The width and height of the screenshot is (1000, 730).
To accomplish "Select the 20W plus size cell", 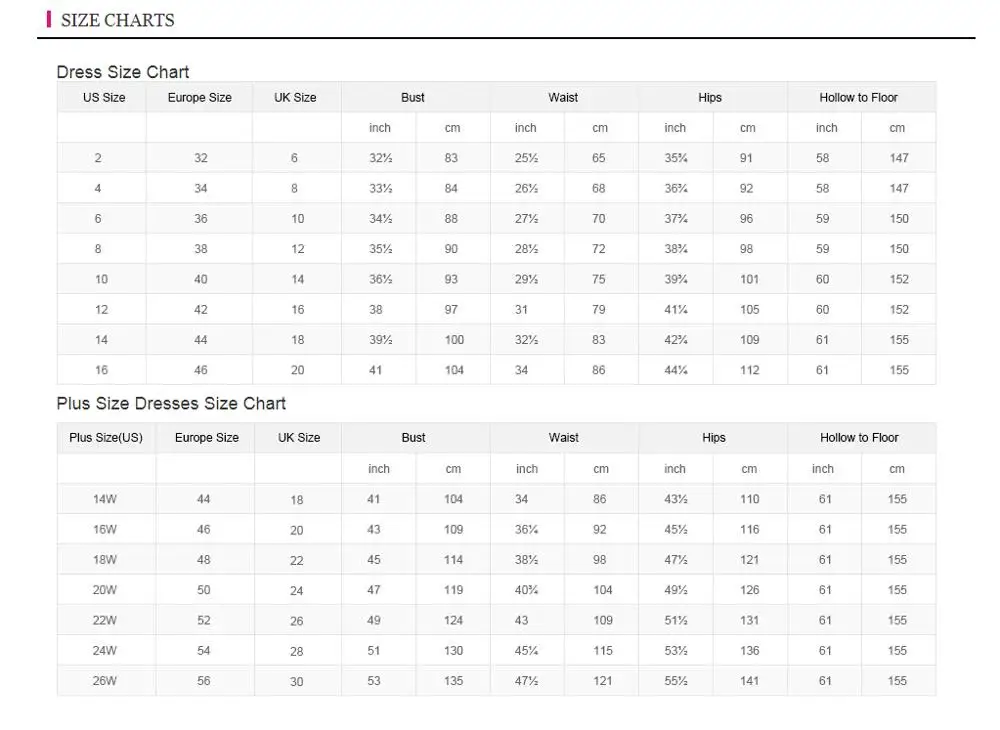I will click(105, 590).
